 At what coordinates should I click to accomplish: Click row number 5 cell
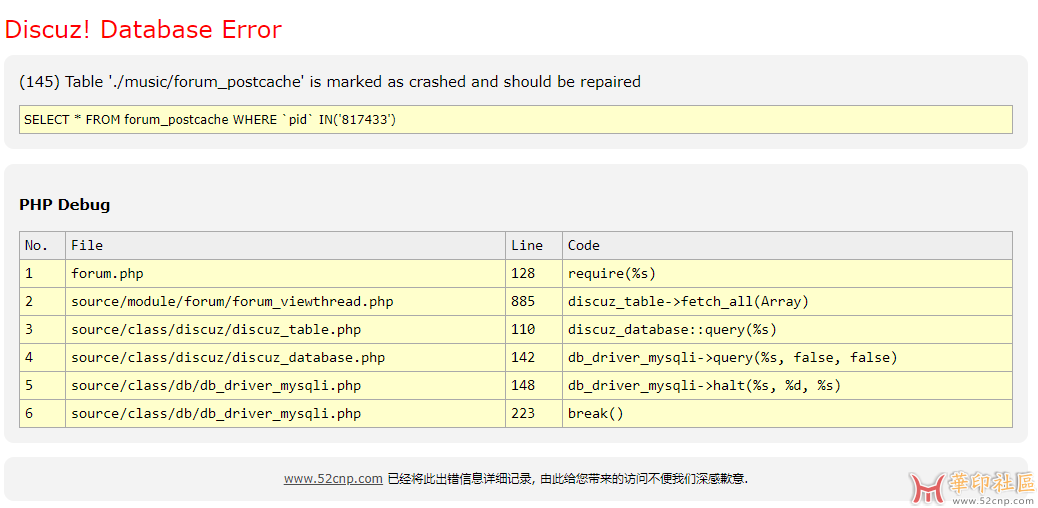[42, 385]
